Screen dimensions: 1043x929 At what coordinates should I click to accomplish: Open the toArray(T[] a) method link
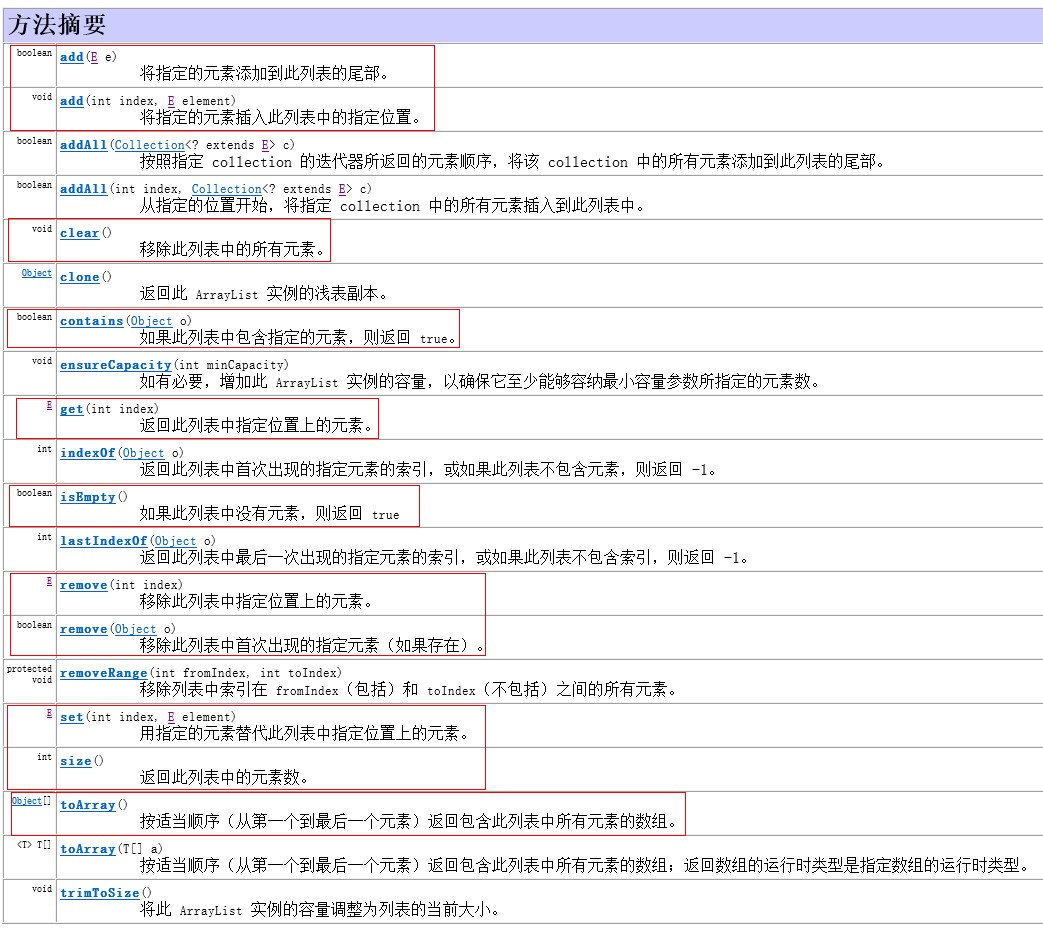pyautogui.click(x=87, y=849)
